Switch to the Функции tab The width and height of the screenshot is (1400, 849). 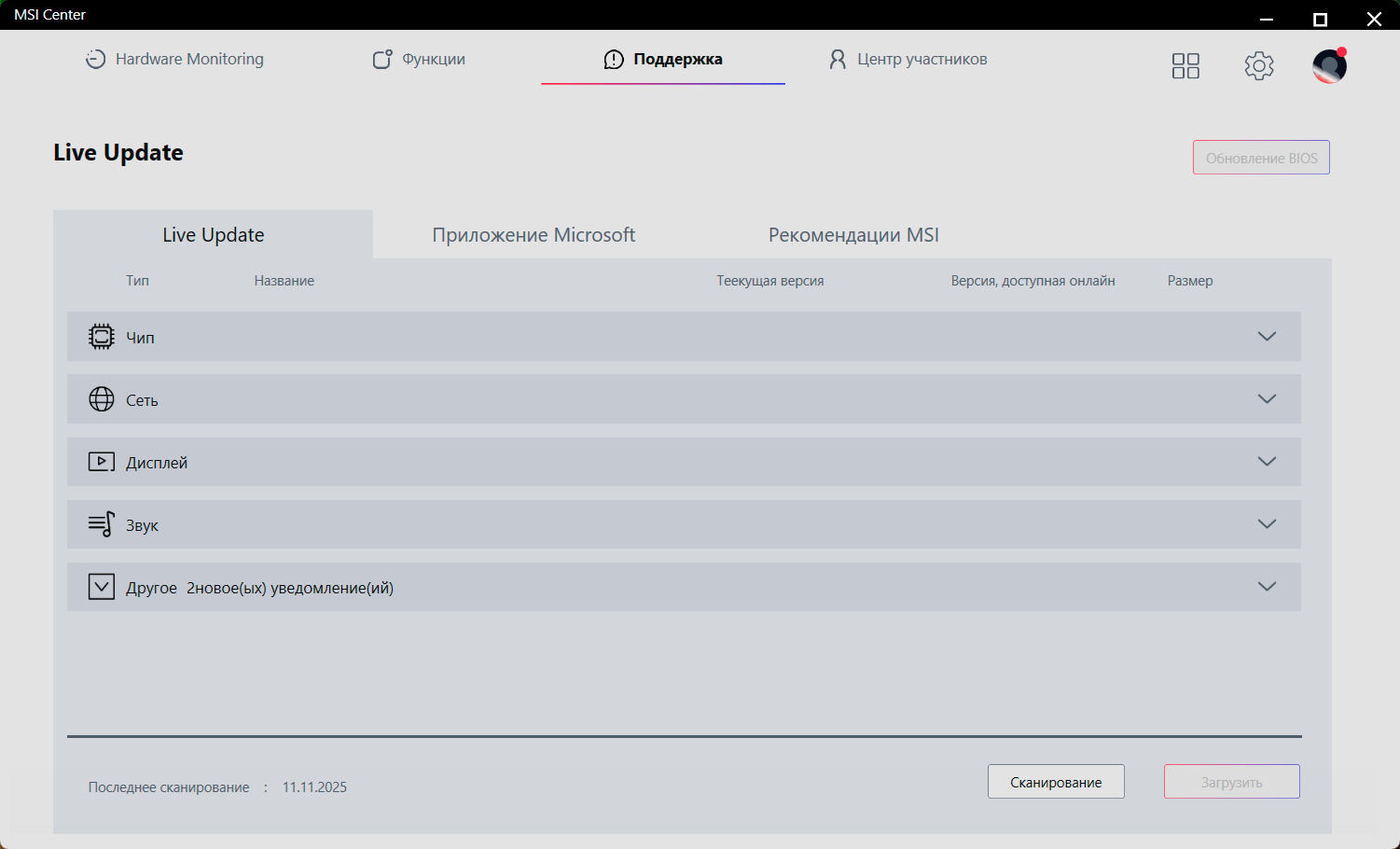[419, 59]
